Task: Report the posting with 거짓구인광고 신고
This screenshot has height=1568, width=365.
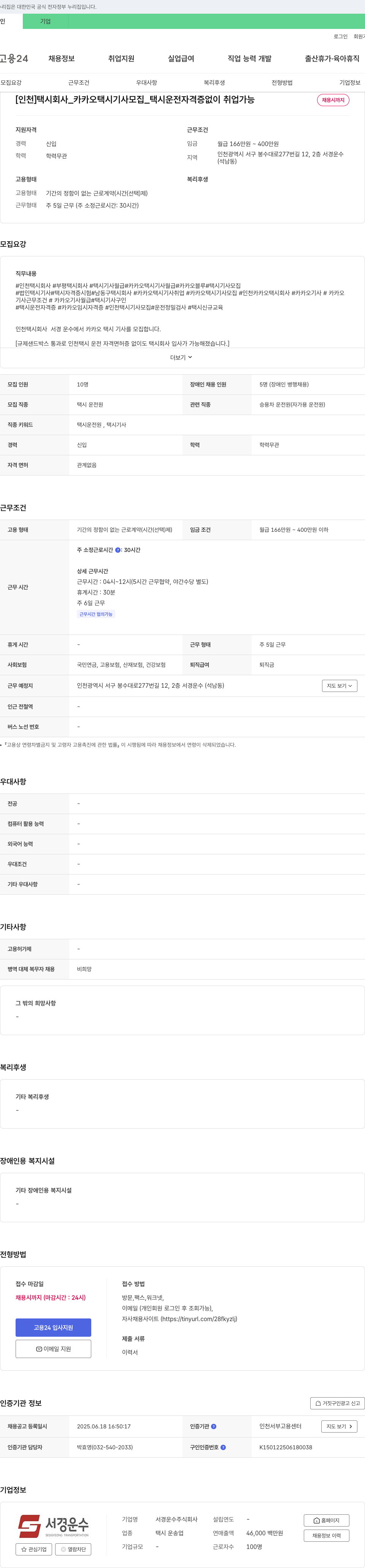Action: 338,1403
